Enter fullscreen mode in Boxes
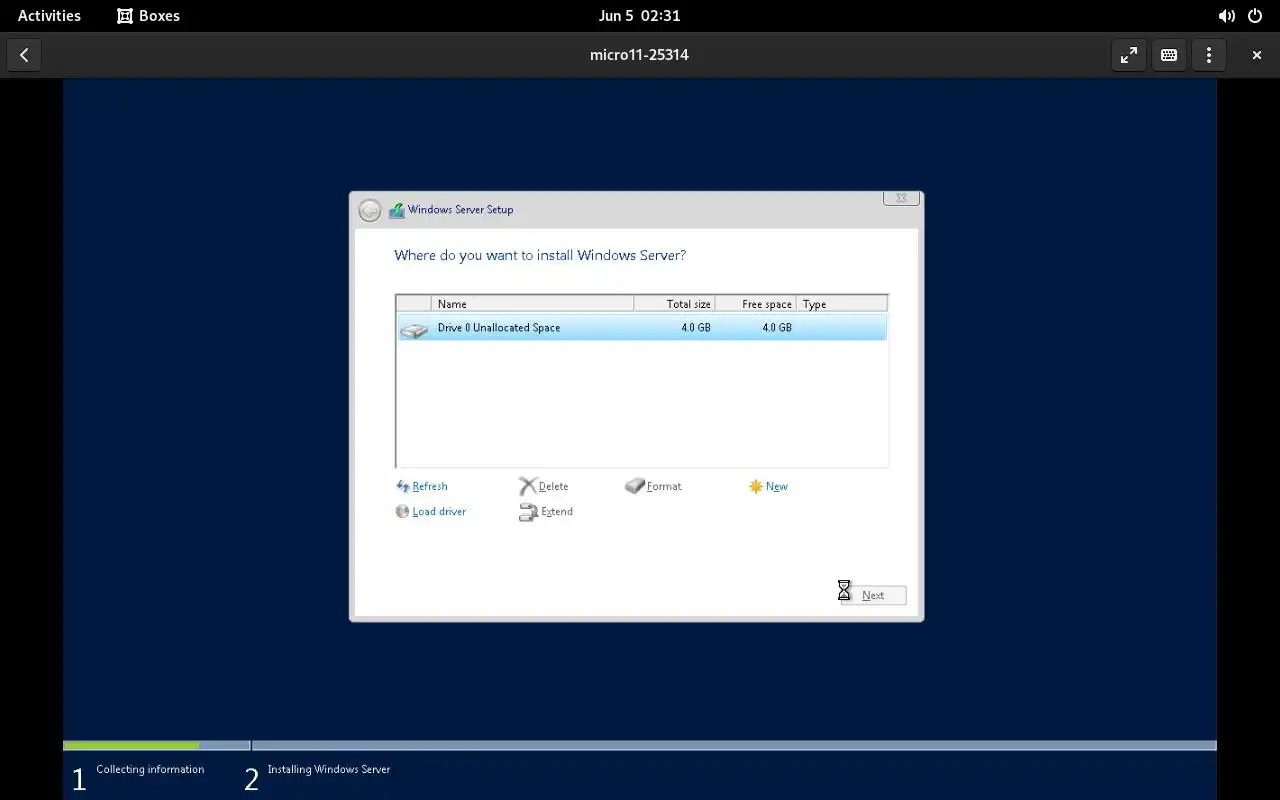Screen dimensions: 1280x800 pos(1129,55)
